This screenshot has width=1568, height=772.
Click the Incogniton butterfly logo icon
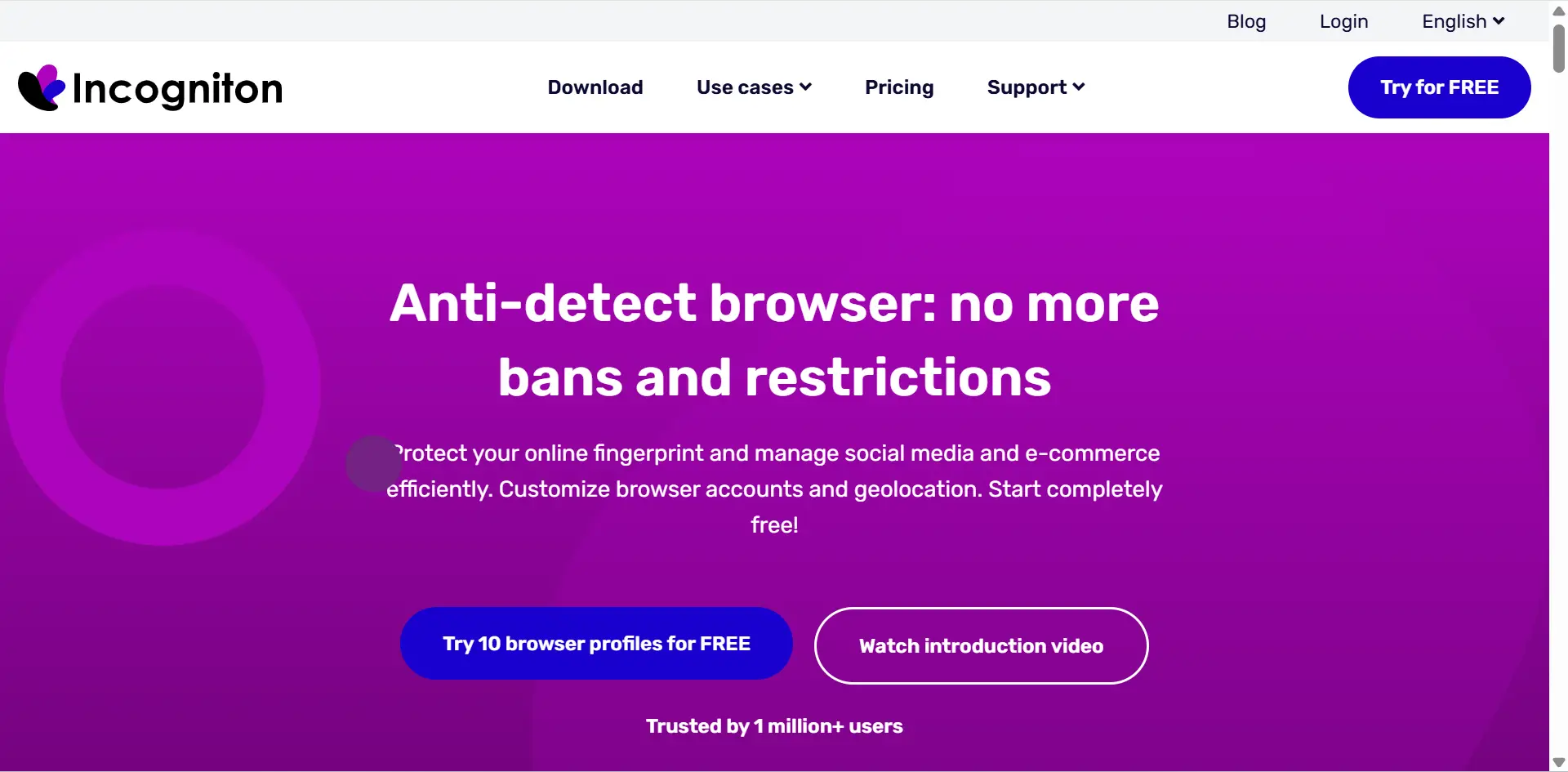[x=41, y=87]
